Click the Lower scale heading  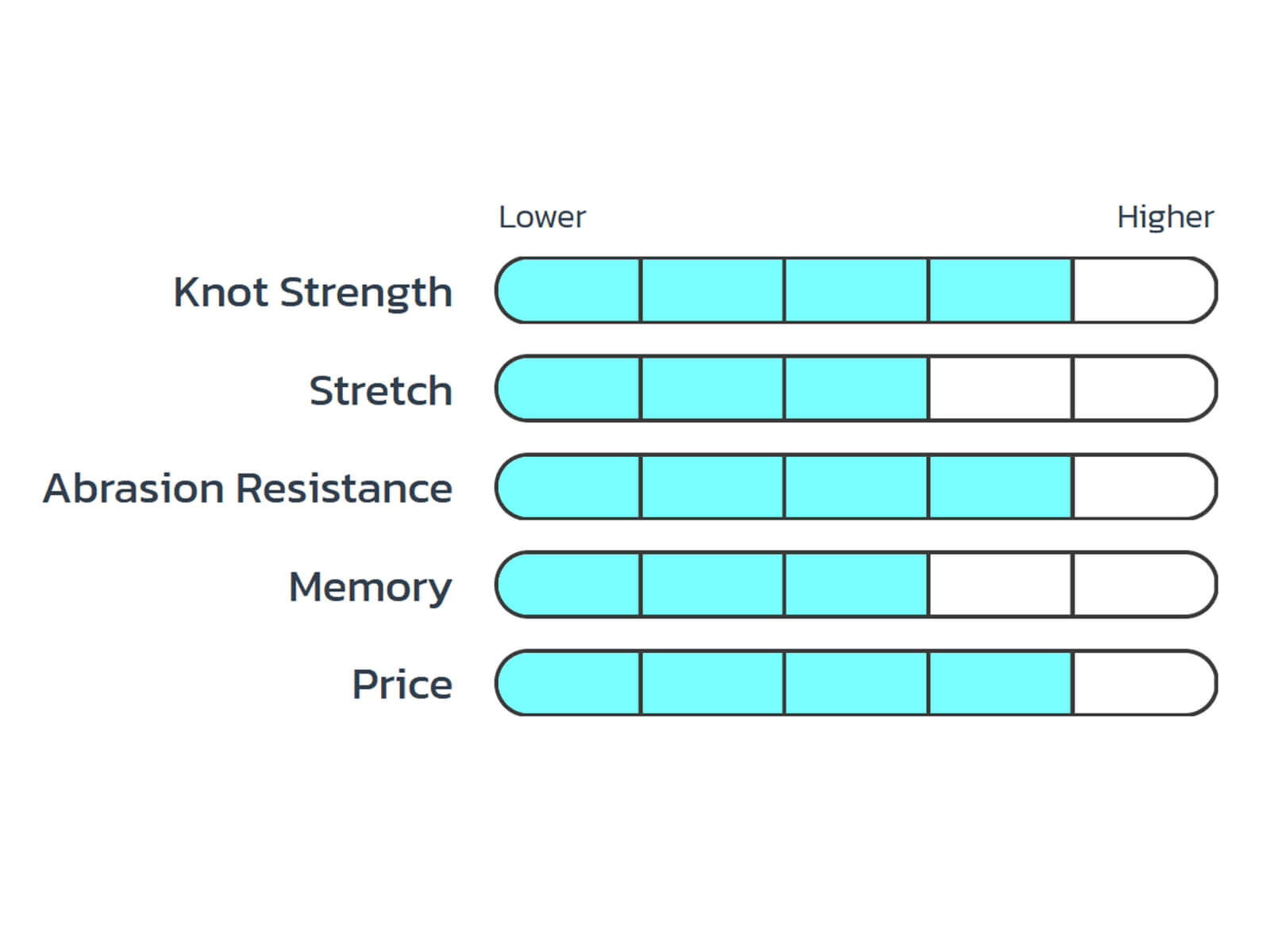pyautogui.click(x=542, y=217)
